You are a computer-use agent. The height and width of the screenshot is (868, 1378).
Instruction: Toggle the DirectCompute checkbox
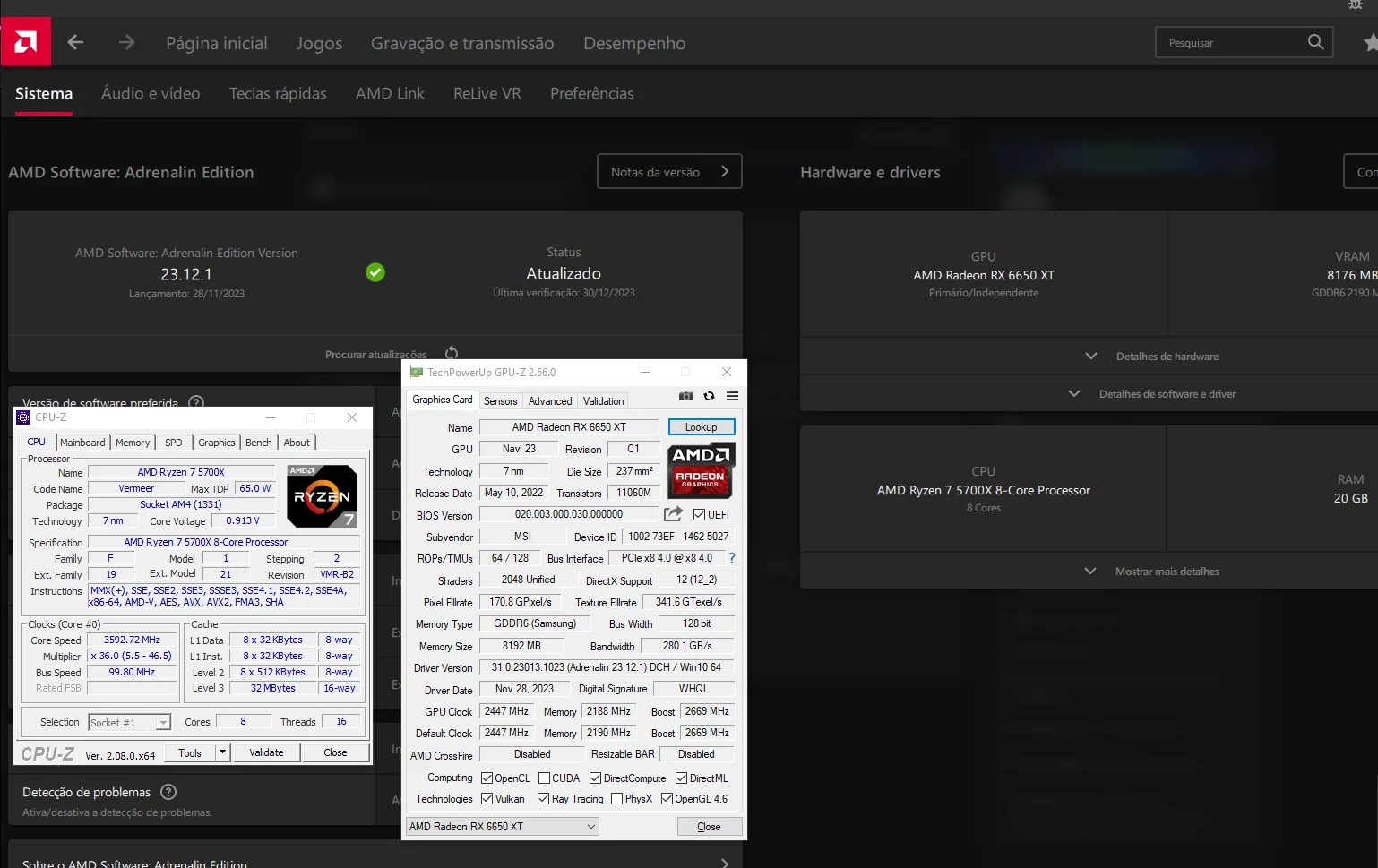pyautogui.click(x=595, y=778)
